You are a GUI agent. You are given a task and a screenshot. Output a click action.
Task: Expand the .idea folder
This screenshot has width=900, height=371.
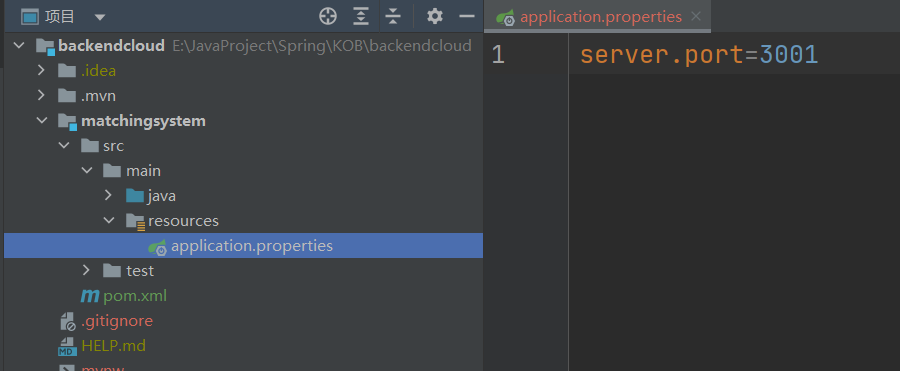(41, 71)
